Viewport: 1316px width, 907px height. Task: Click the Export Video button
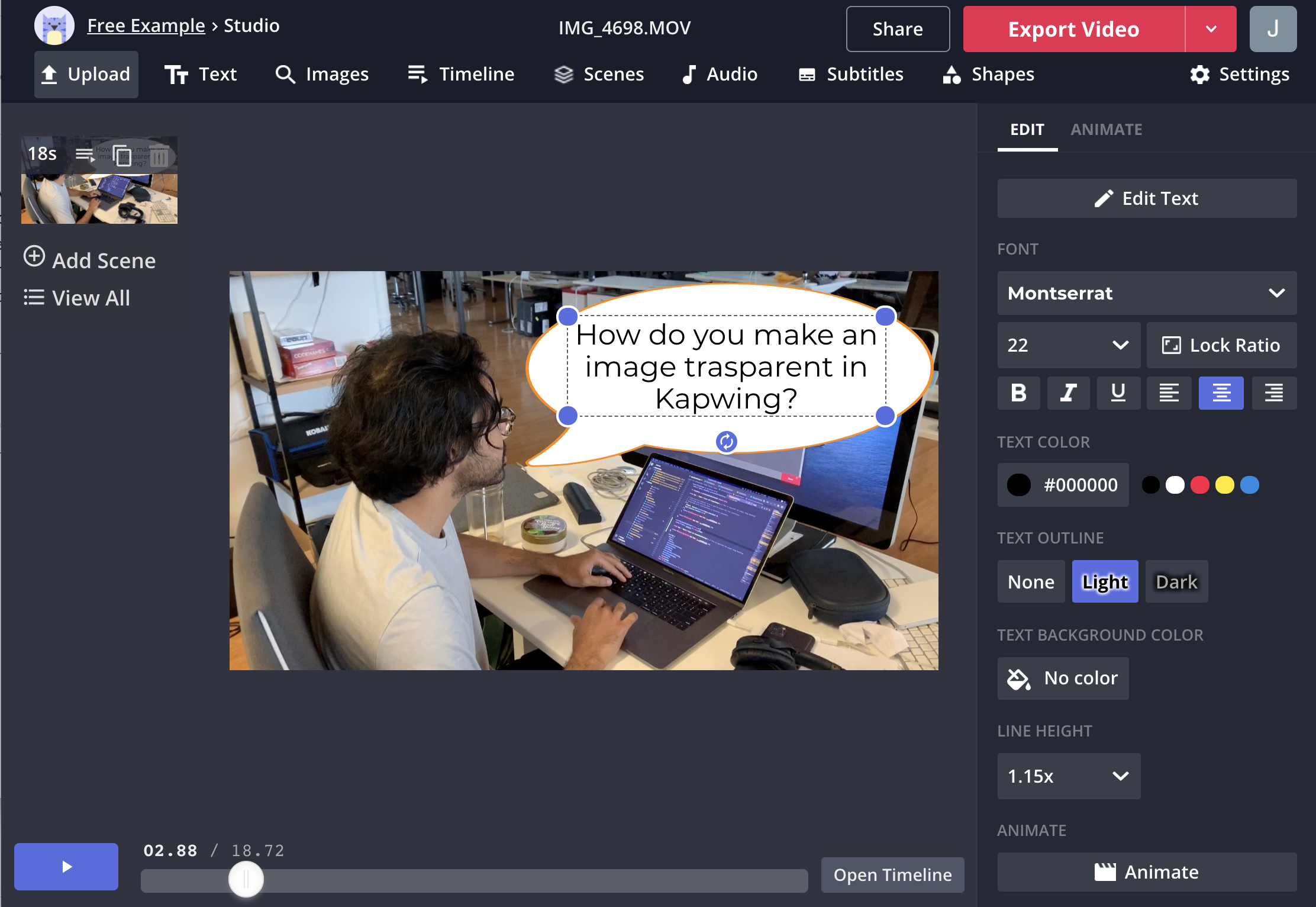click(x=1073, y=28)
